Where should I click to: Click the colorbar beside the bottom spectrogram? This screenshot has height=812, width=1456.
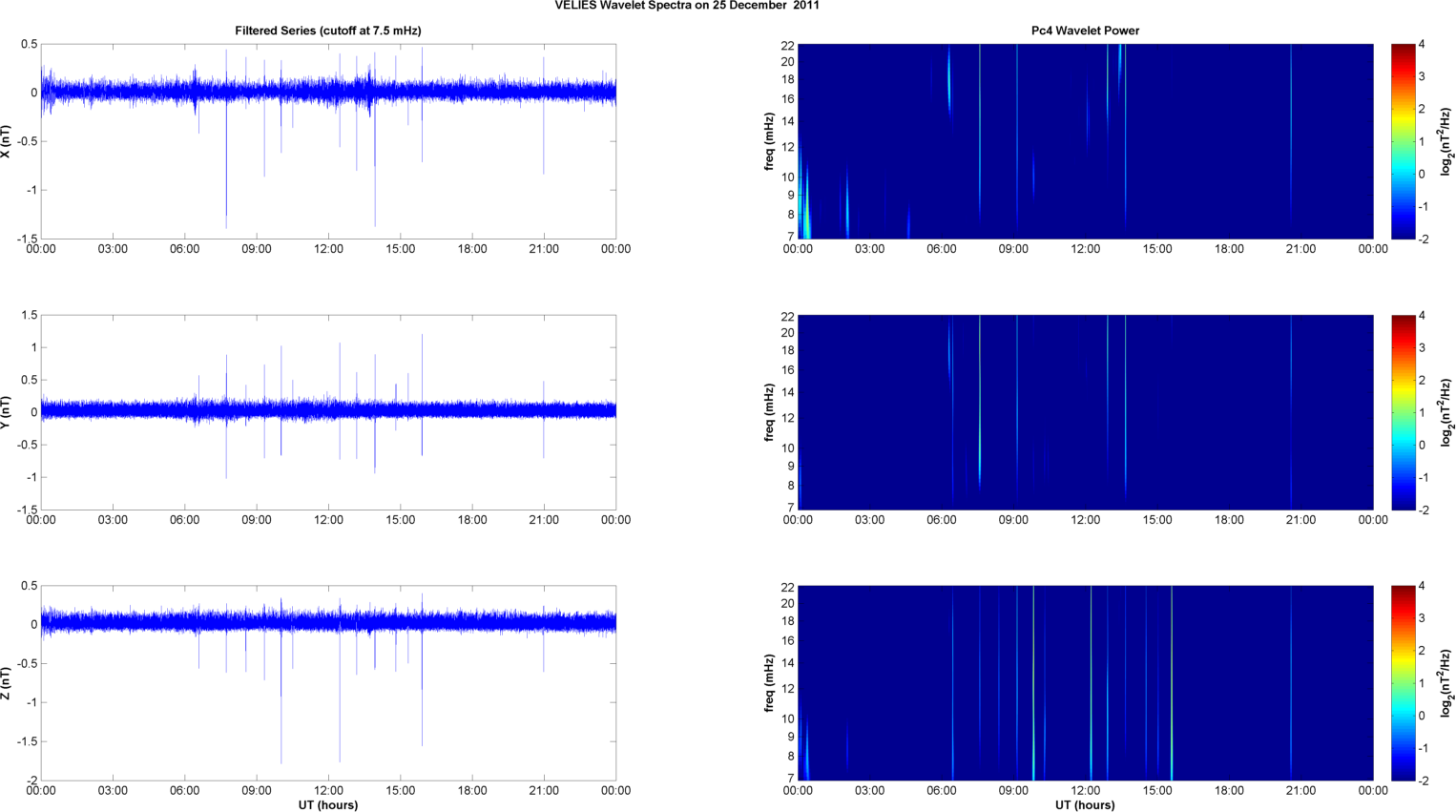pyautogui.click(x=1403, y=683)
